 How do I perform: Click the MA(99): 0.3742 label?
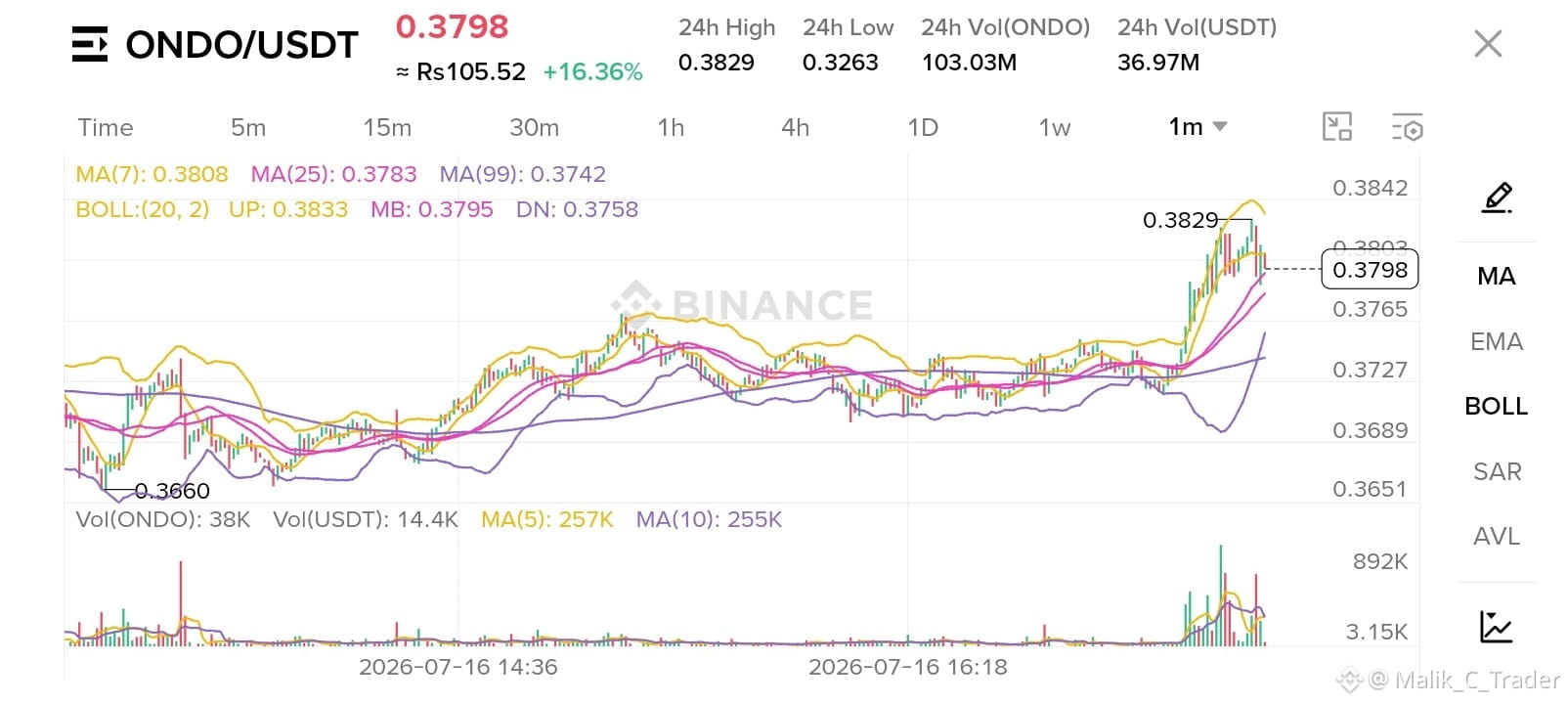(x=523, y=174)
